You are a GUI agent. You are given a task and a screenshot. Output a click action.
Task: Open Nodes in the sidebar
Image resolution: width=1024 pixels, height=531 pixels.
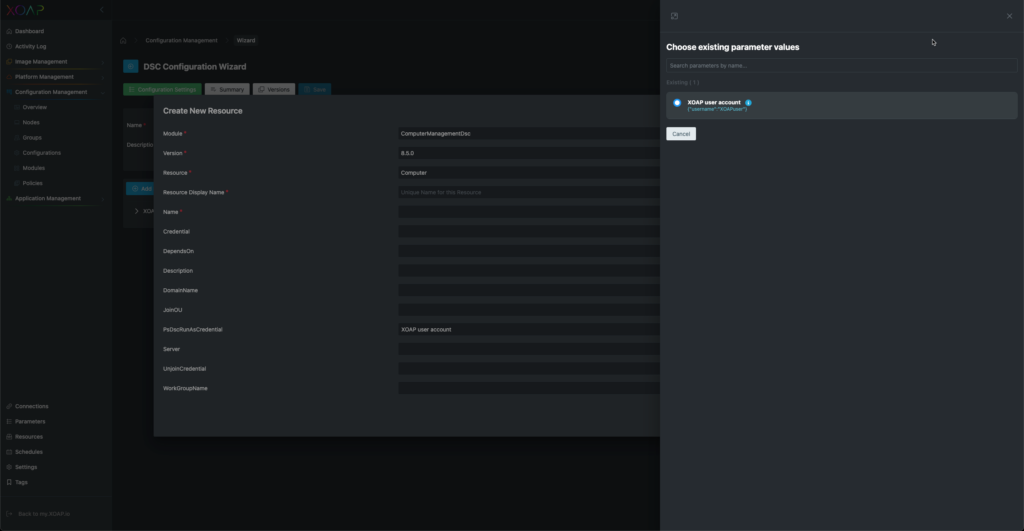coord(31,122)
